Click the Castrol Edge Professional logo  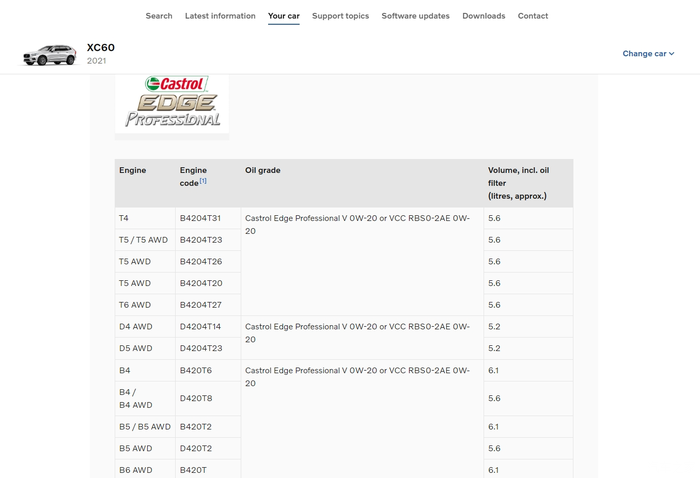click(172, 102)
